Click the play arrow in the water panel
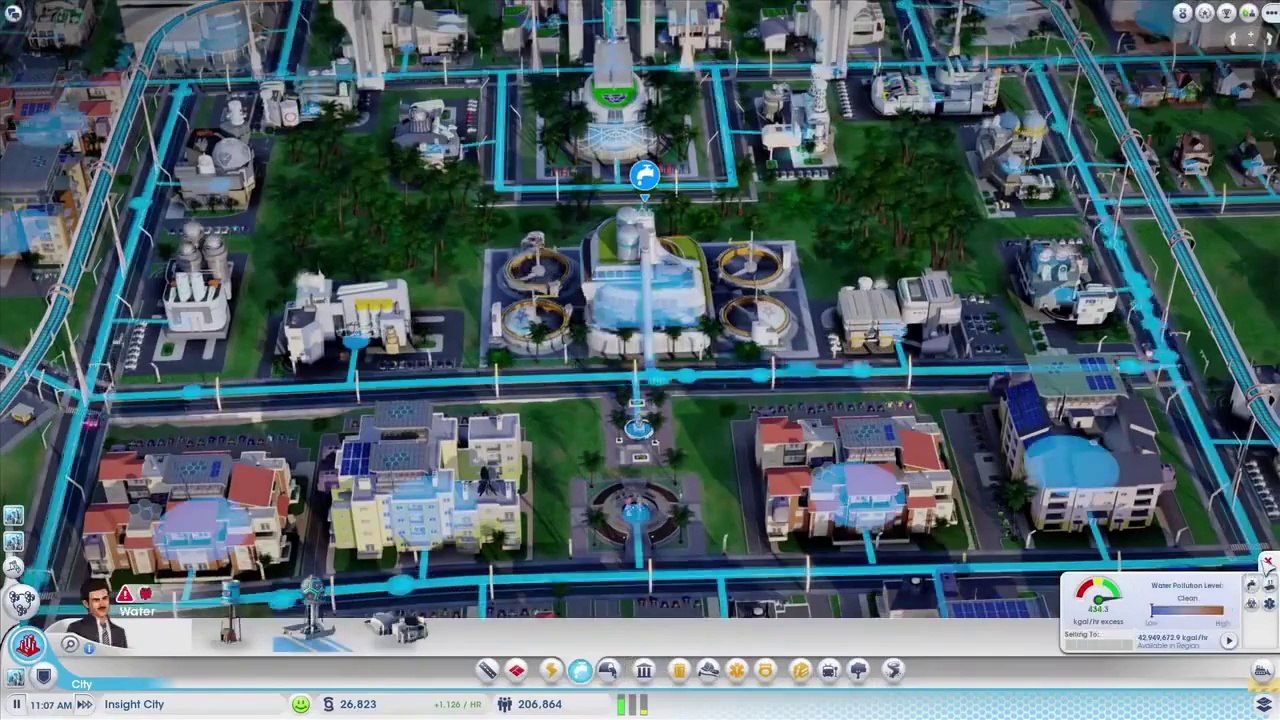Screen dimensions: 1280x720 point(1229,642)
